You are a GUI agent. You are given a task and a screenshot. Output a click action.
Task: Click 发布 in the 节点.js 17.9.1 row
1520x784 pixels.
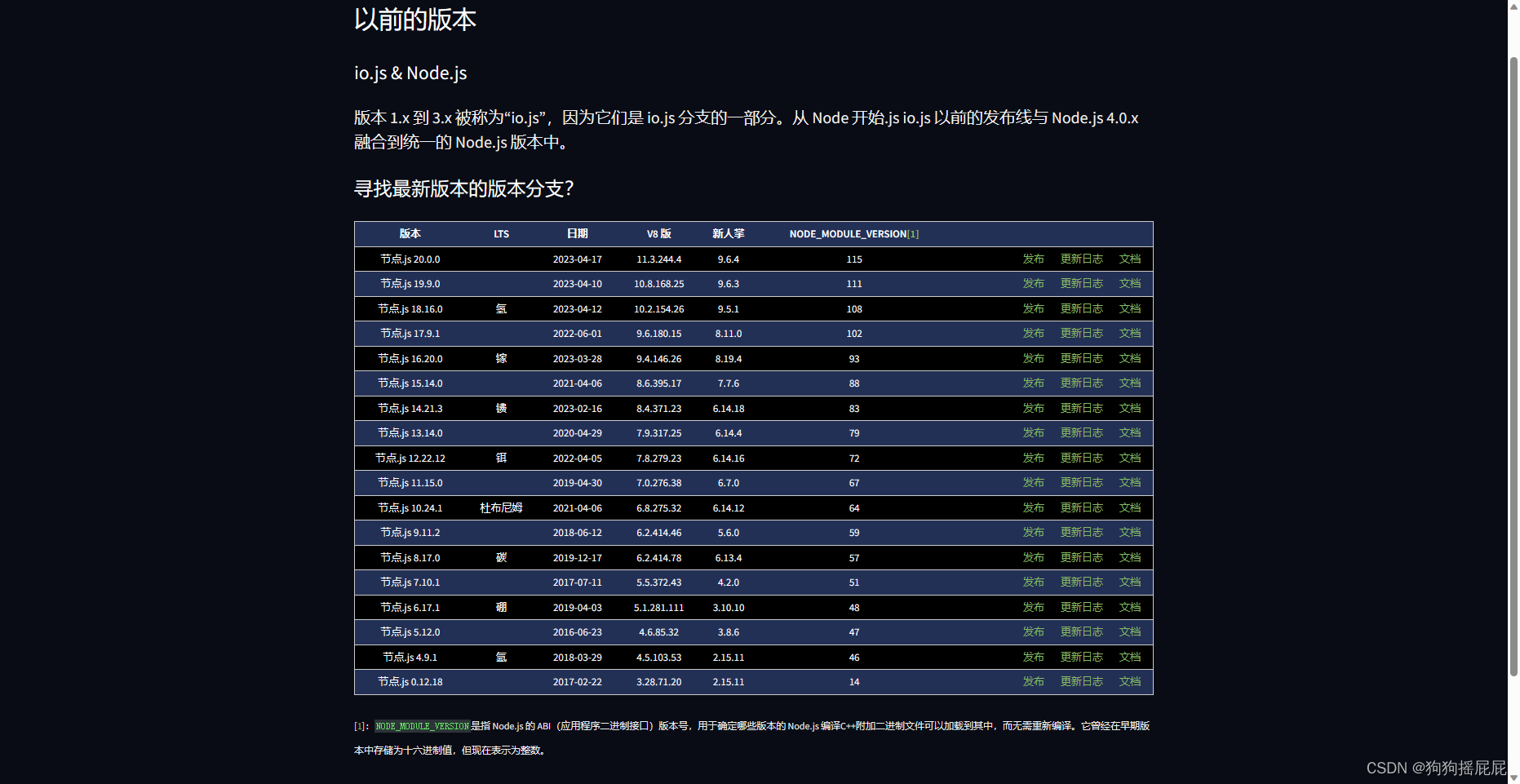(x=1033, y=333)
